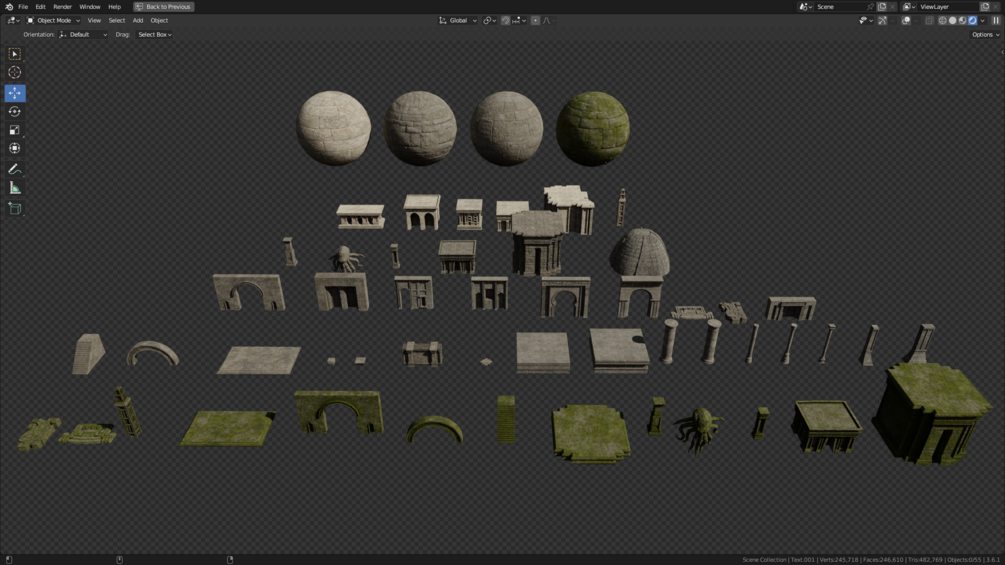Open the viewport View menu
This screenshot has height=565, width=1005.
click(94, 20)
